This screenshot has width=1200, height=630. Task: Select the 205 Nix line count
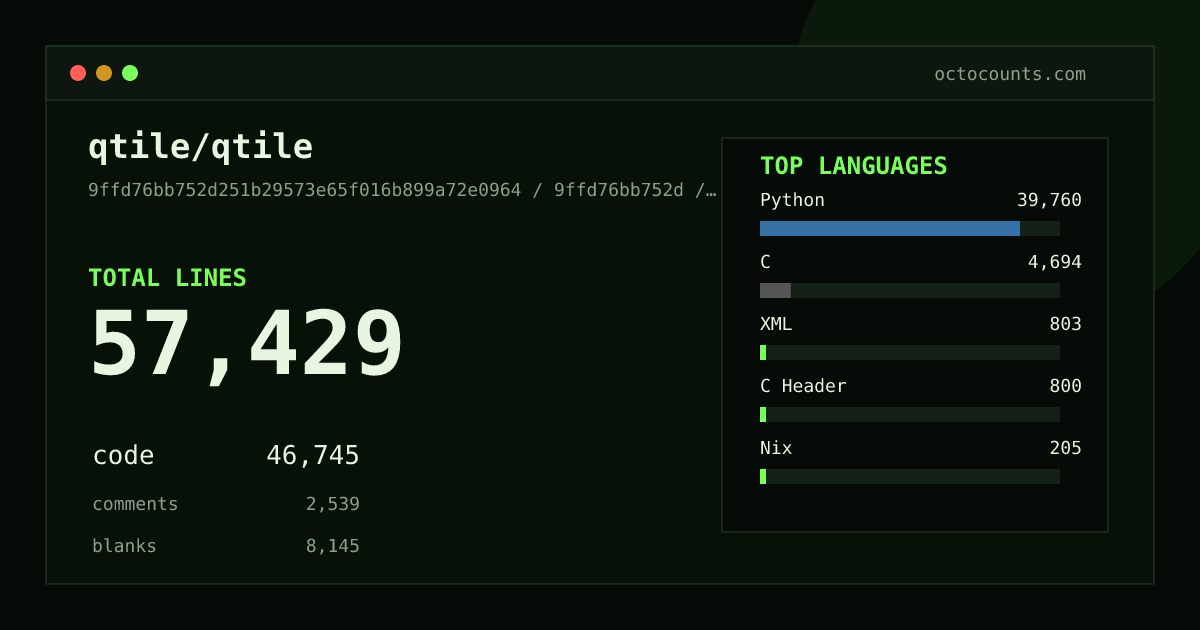click(1065, 448)
